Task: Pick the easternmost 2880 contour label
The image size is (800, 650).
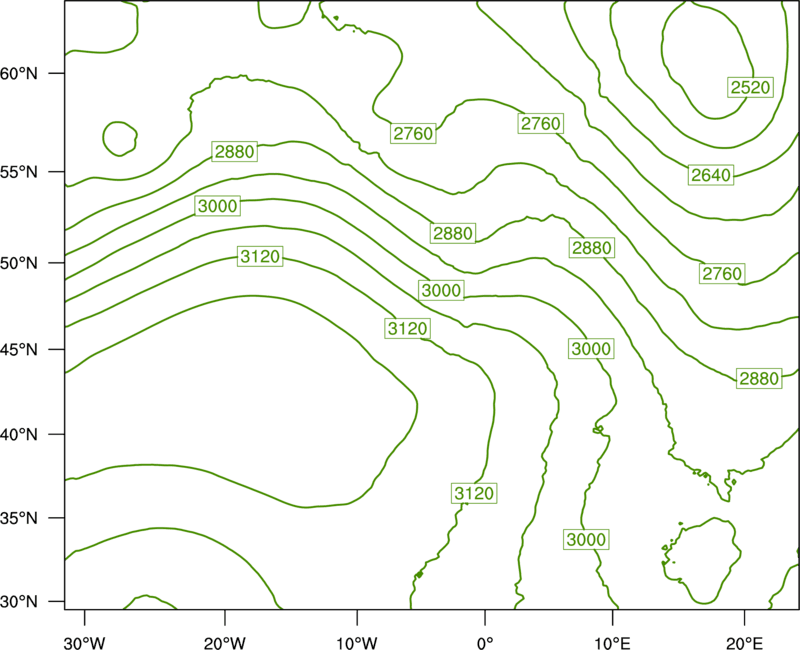Action: point(759,379)
